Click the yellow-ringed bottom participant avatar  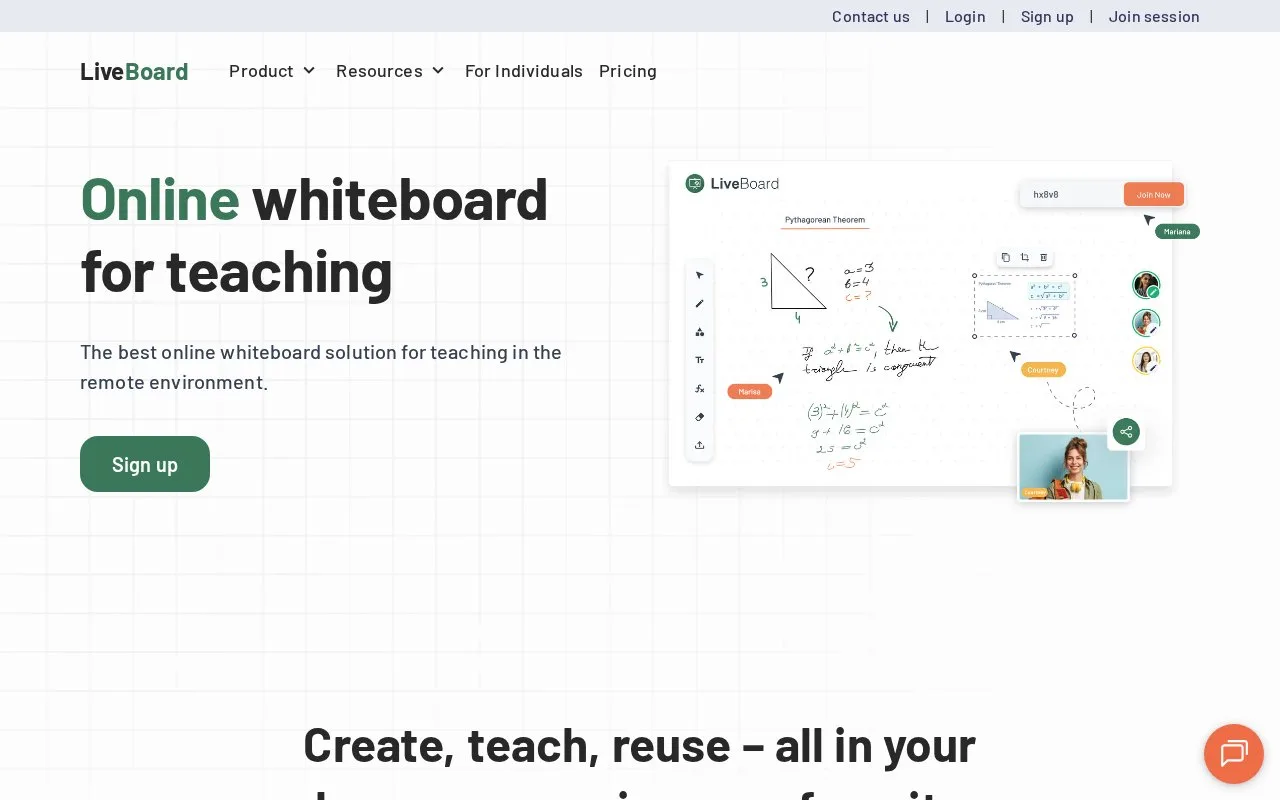(x=1146, y=361)
